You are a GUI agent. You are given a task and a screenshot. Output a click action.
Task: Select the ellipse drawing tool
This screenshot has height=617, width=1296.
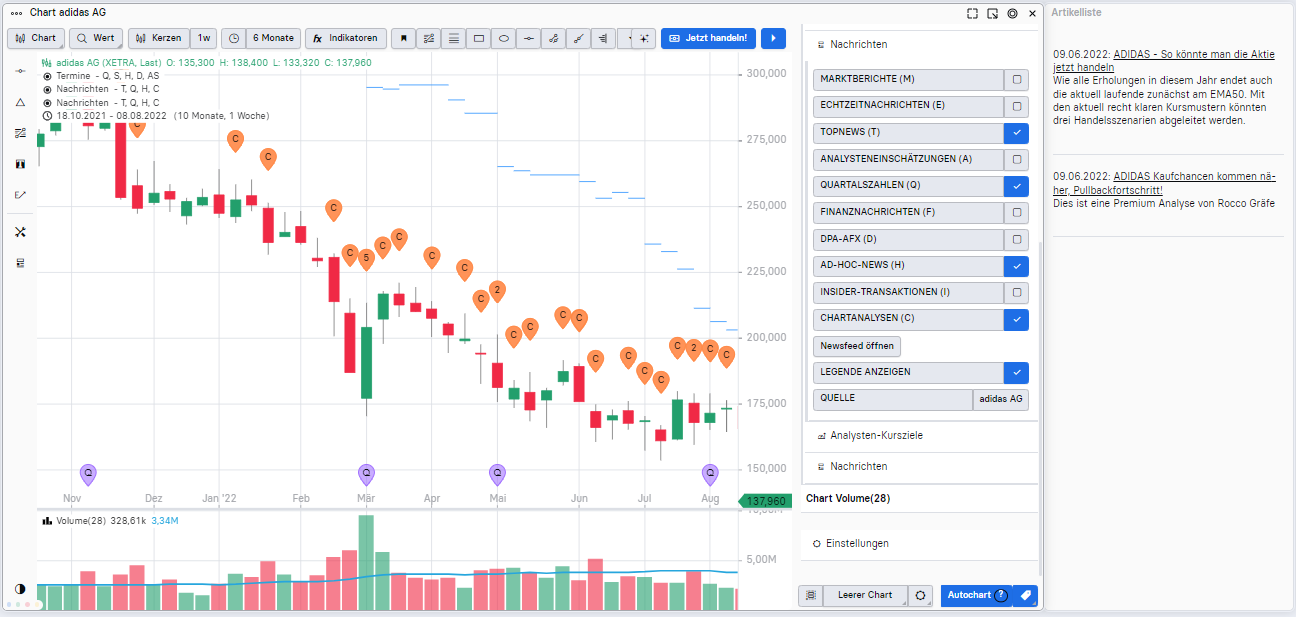[504, 38]
